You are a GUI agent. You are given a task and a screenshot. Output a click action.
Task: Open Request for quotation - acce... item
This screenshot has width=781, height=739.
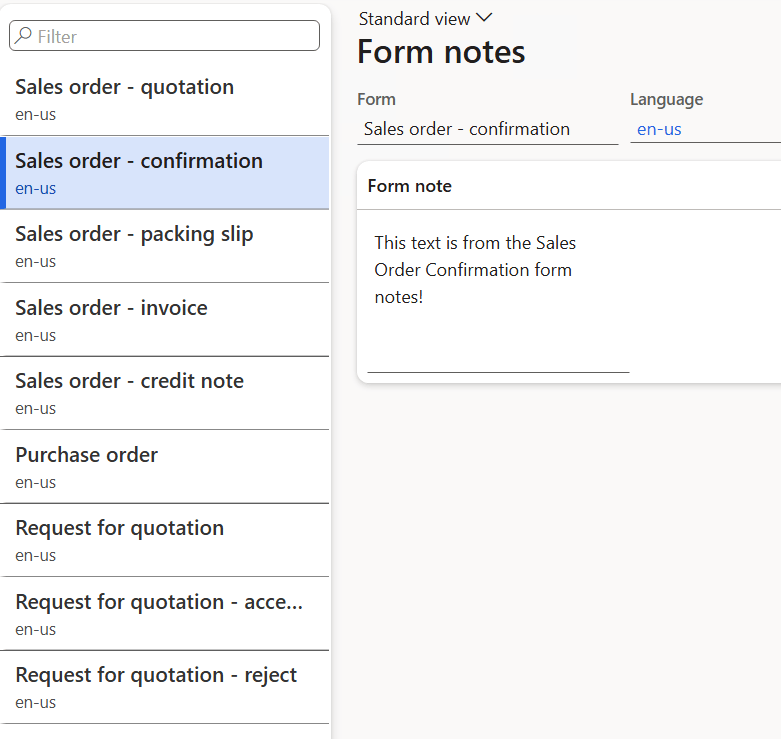point(164,614)
